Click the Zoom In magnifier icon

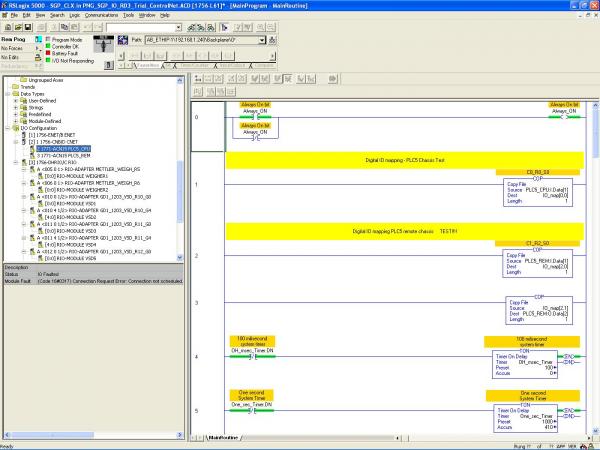(x=261, y=27)
